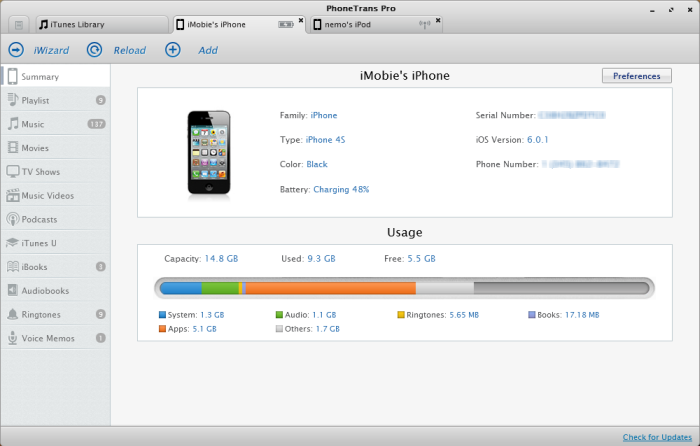Click the iWizard label
Screen dimensions: 700x446
(51, 50)
